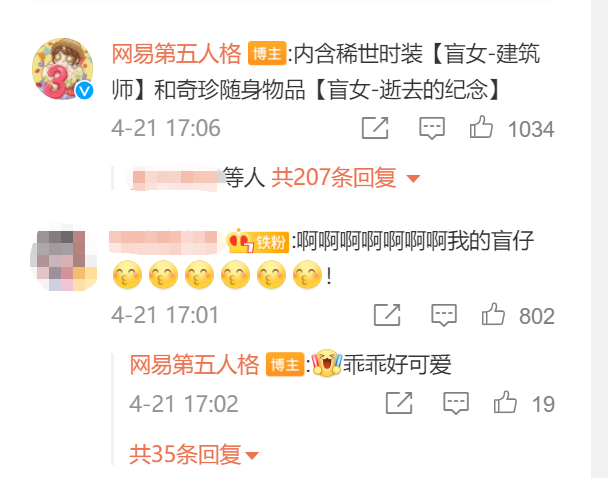This screenshot has height=478, width=608.
Task: Expand the 共207条回复 replies
Action: [333, 178]
